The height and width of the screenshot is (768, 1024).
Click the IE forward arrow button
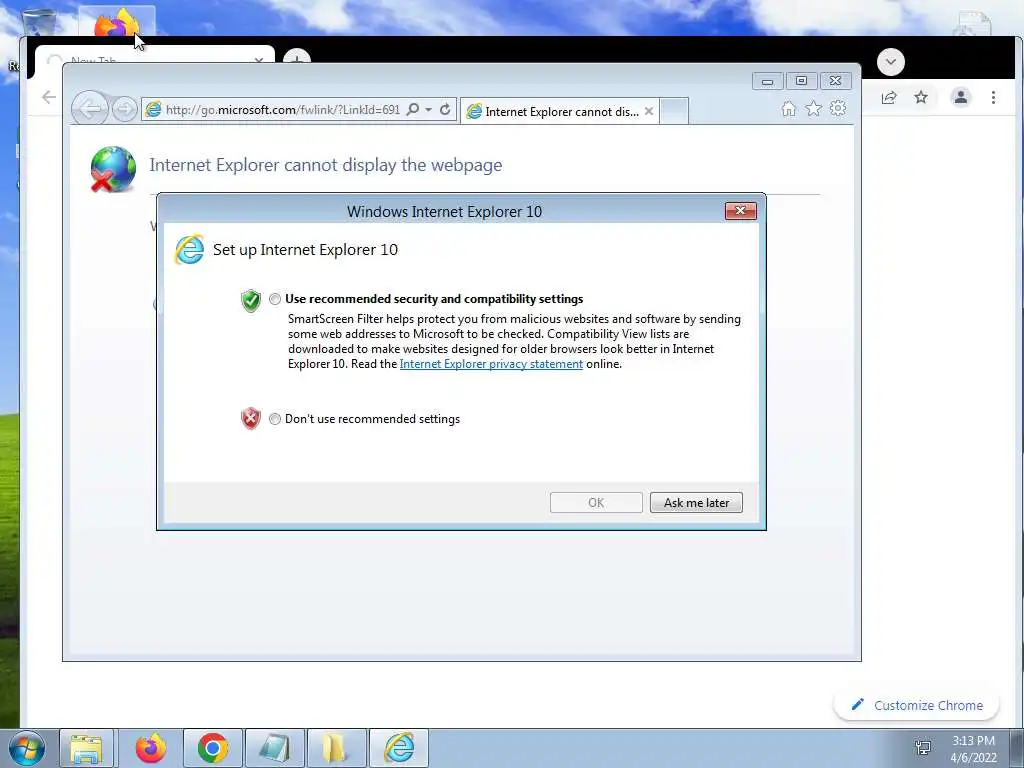(124, 109)
